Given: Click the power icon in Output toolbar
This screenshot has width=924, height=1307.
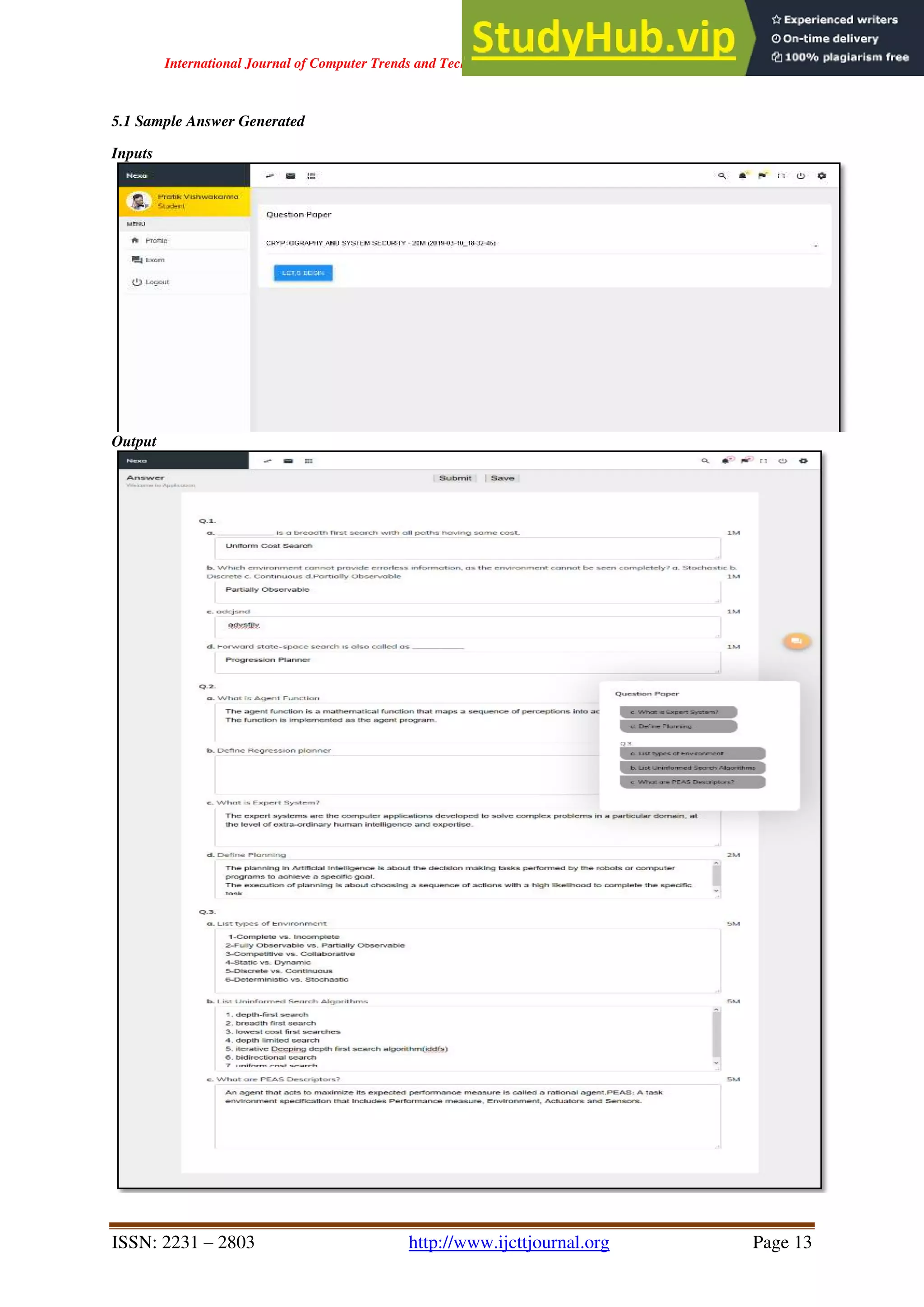Looking at the screenshot, I should [782, 461].
